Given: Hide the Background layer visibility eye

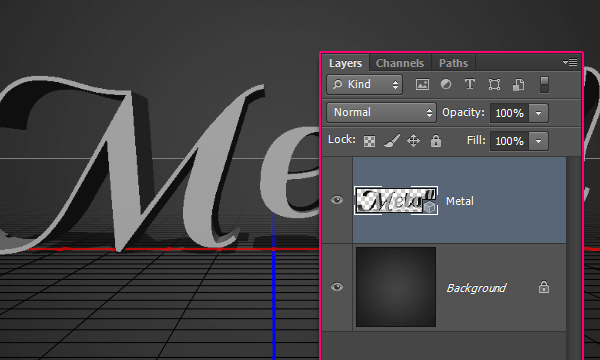Looking at the screenshot, I should [337, 287].
